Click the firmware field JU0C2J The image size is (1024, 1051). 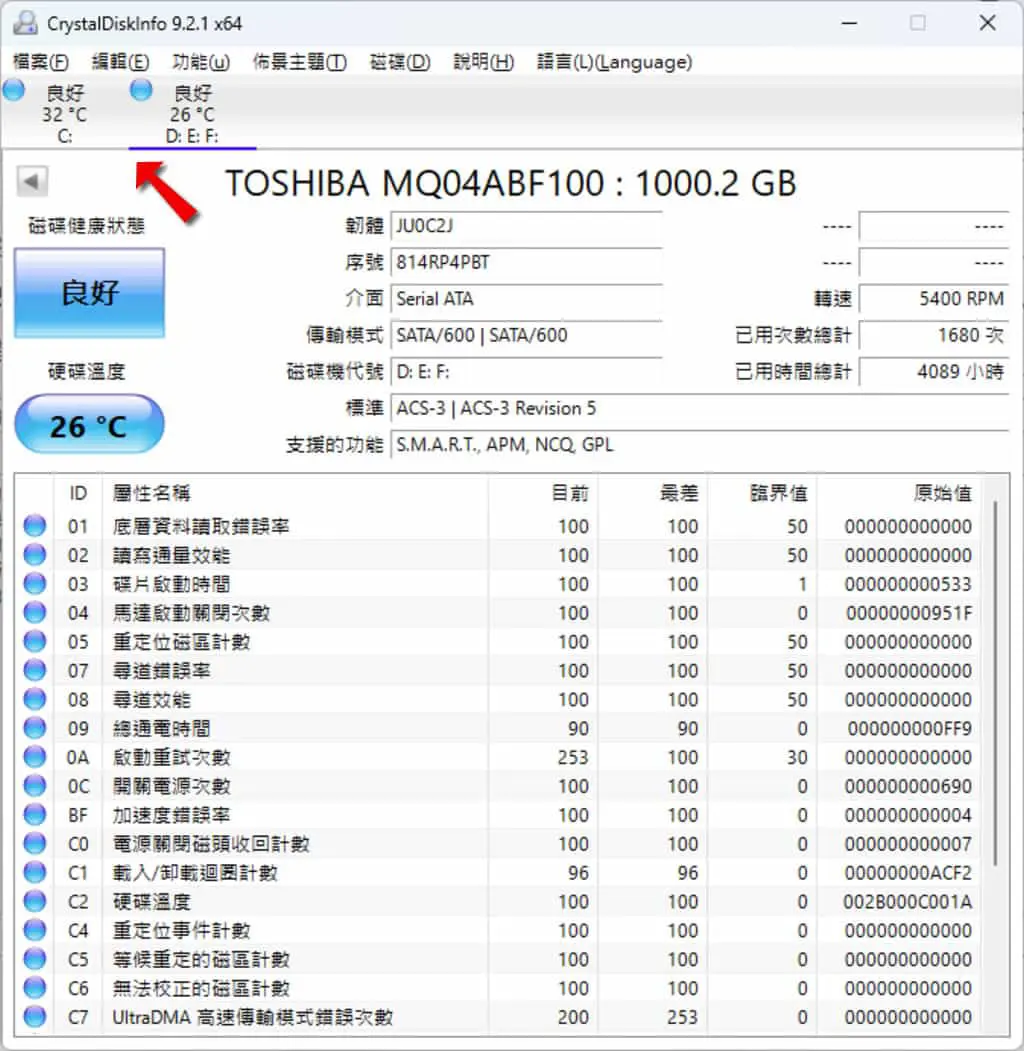(526, 226)
